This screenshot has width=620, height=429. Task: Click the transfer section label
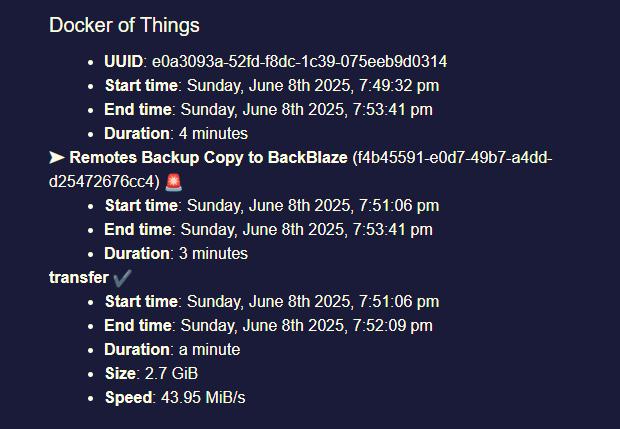pyautogui.click(x=79, y=278)
